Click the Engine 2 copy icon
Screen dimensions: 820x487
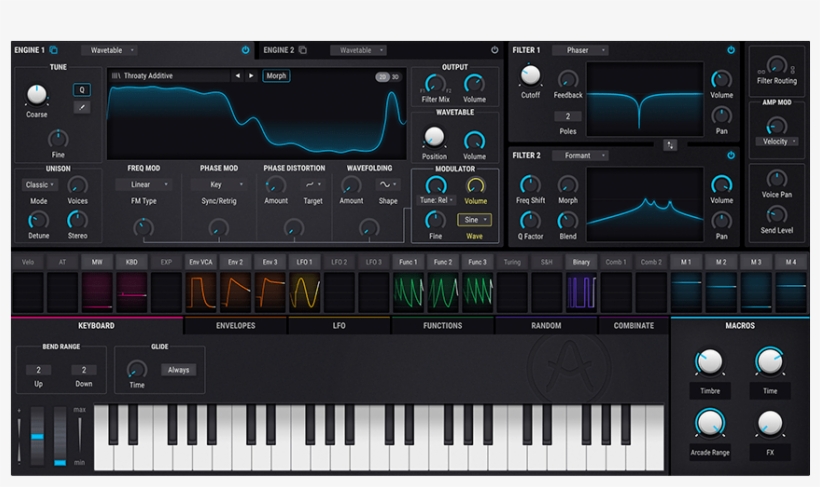coord(303,50)
